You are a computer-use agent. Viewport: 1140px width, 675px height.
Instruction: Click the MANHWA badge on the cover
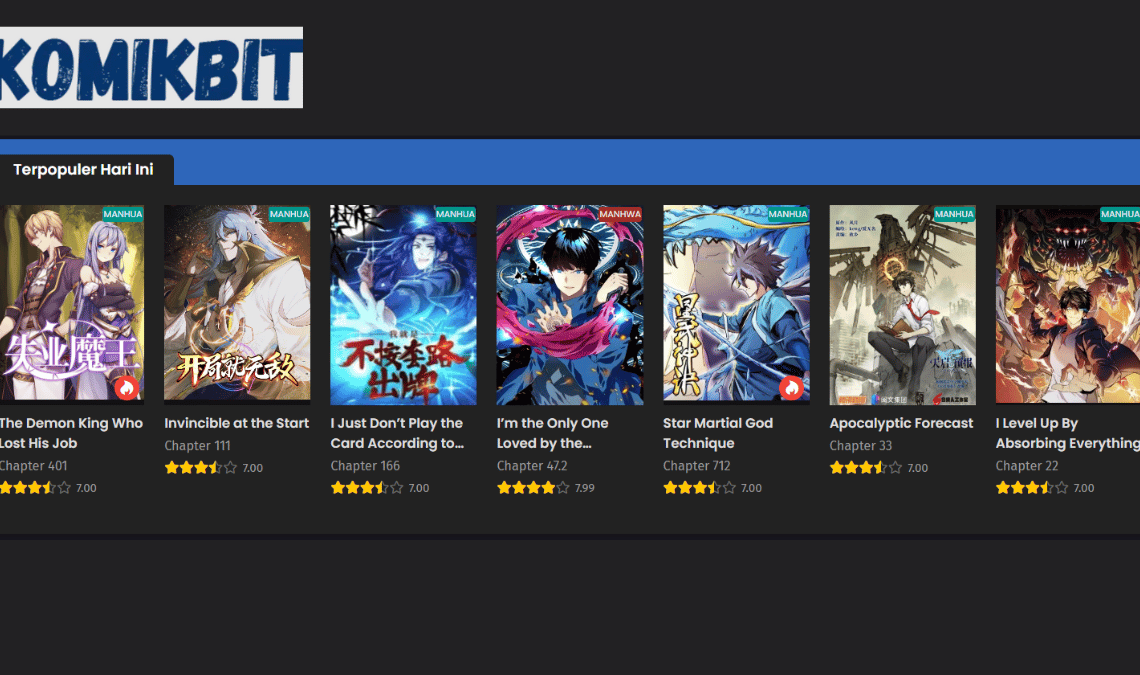(620, 214)
